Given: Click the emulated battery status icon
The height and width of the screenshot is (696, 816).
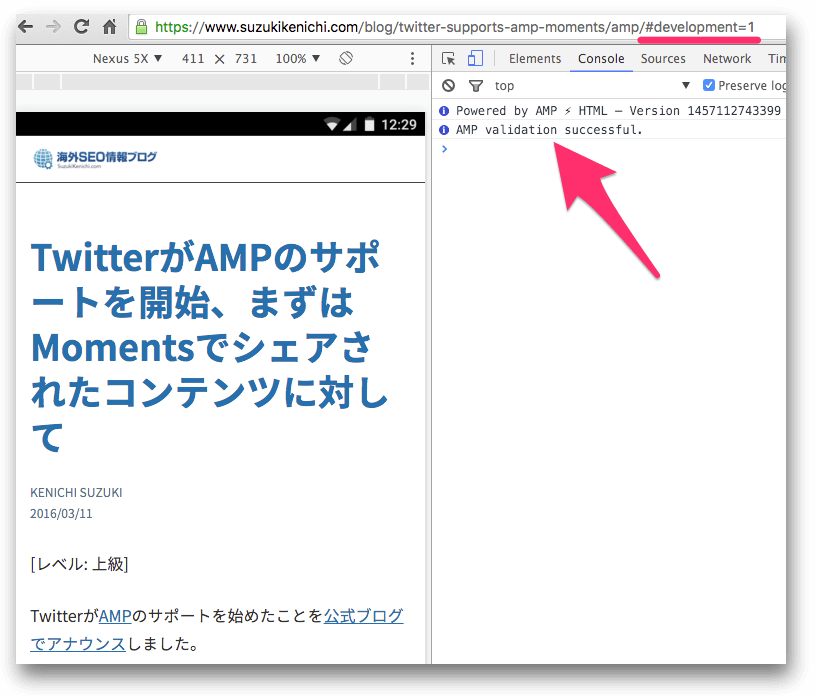Looking at the screenshot, I should 369,124.
